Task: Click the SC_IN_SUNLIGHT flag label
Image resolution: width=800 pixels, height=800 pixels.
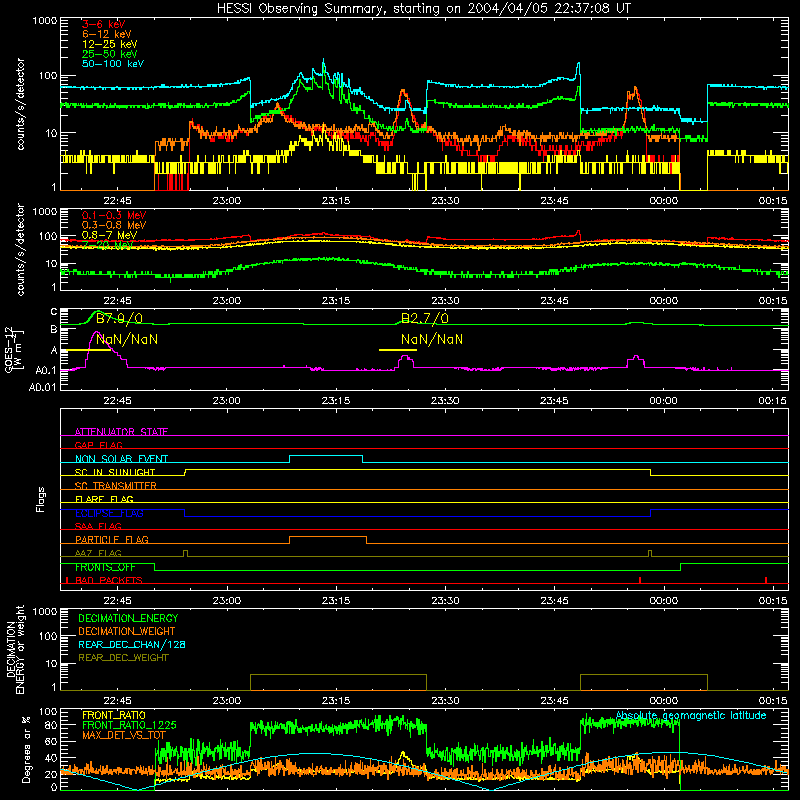Action: [115, 472]
